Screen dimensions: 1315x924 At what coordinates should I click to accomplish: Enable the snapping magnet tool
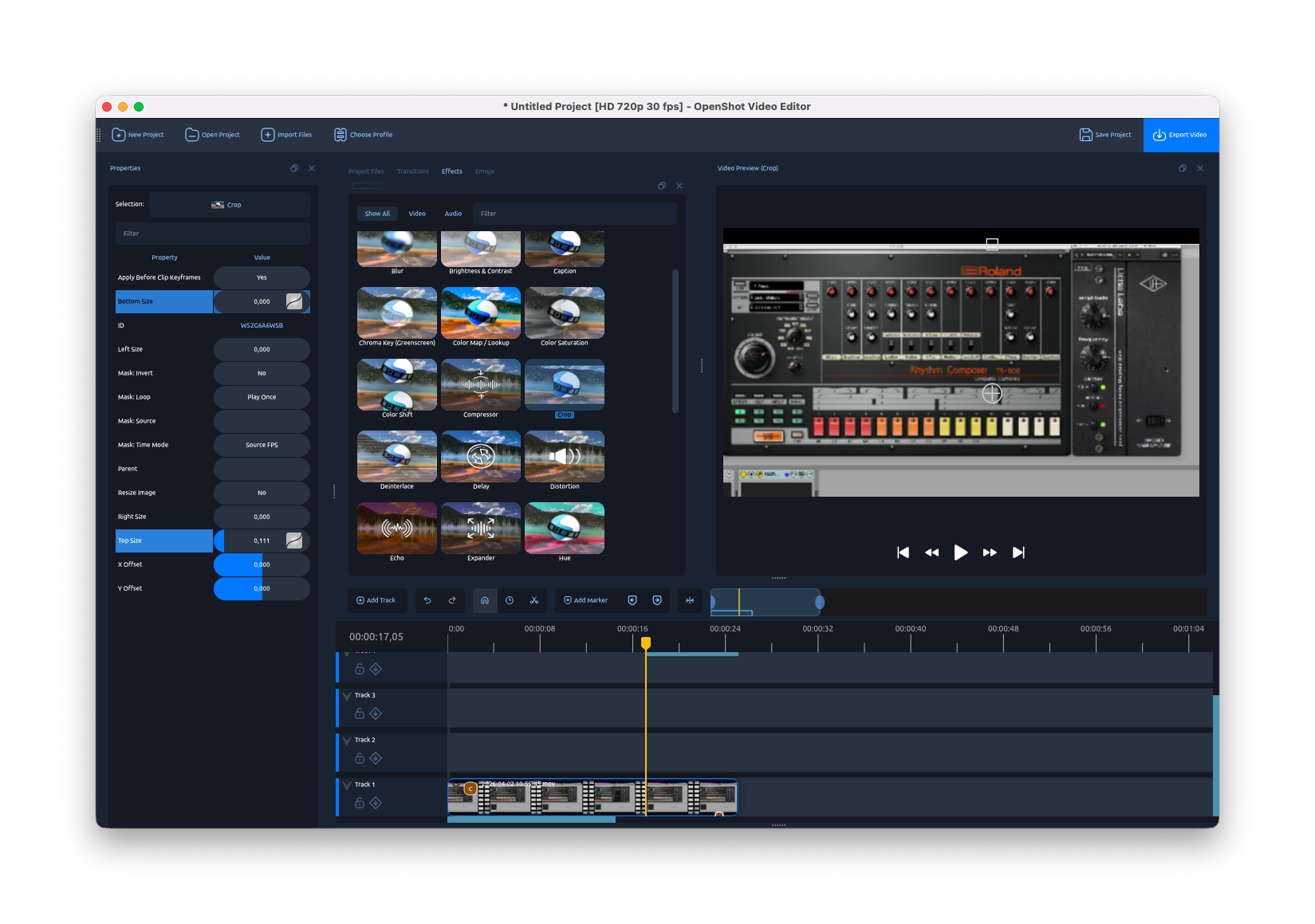485,600
